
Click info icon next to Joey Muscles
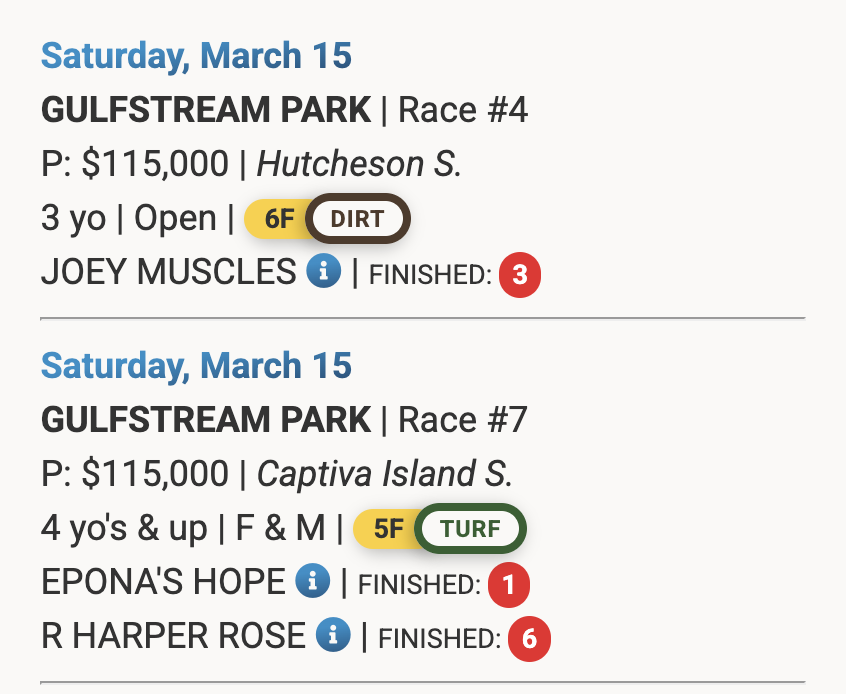(324, 271)
